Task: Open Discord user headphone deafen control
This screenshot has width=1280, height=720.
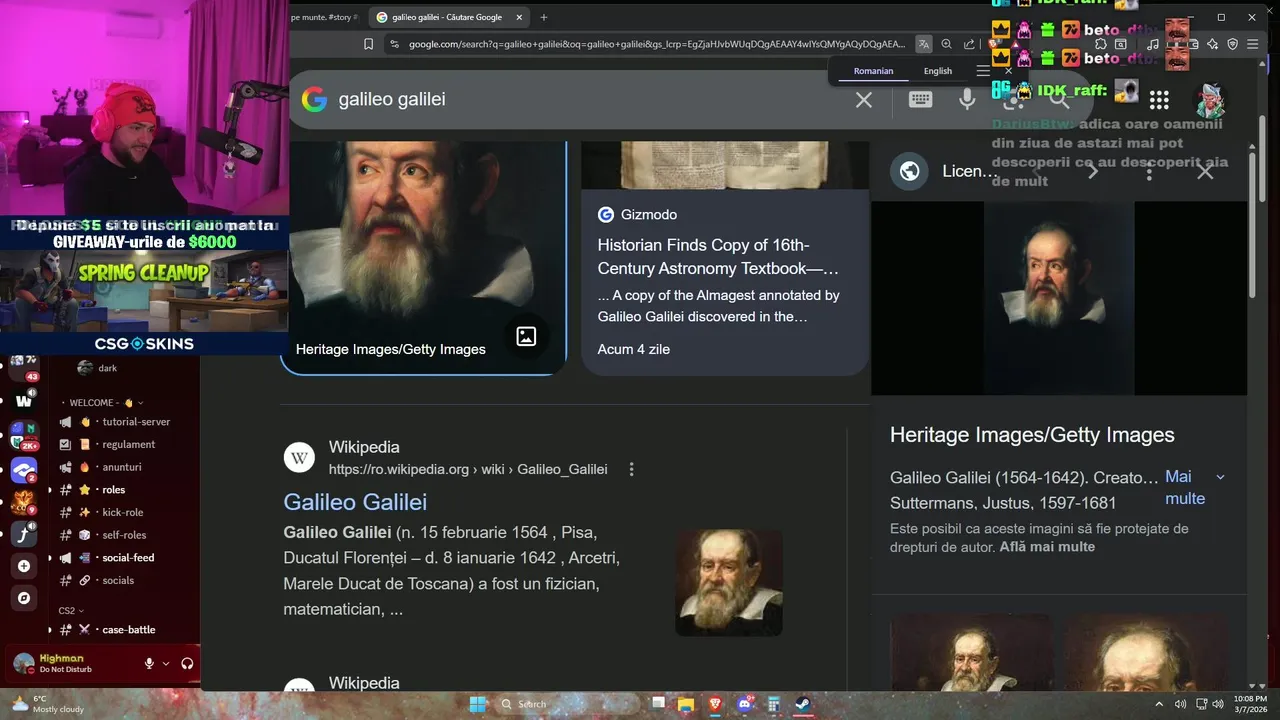Action: click(x=187, y=663)
